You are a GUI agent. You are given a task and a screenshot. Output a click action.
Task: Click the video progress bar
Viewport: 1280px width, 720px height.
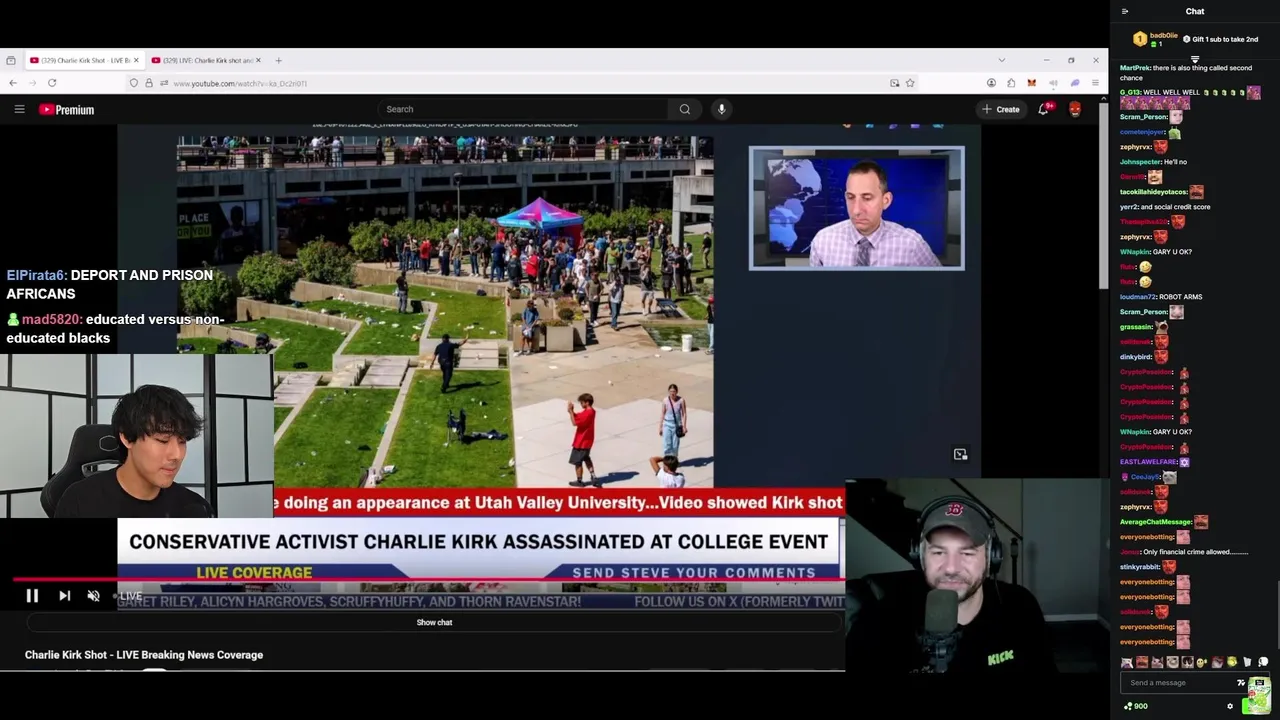430,579
